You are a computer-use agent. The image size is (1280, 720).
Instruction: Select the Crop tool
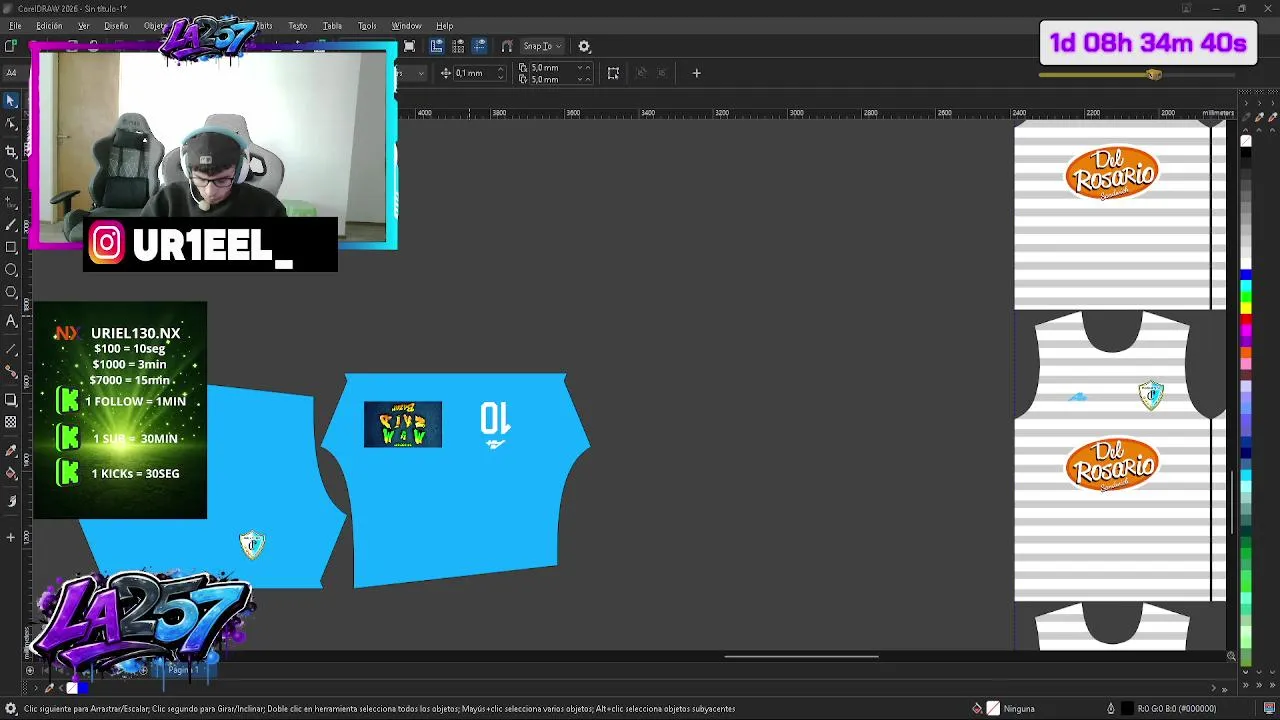(11, 151)
